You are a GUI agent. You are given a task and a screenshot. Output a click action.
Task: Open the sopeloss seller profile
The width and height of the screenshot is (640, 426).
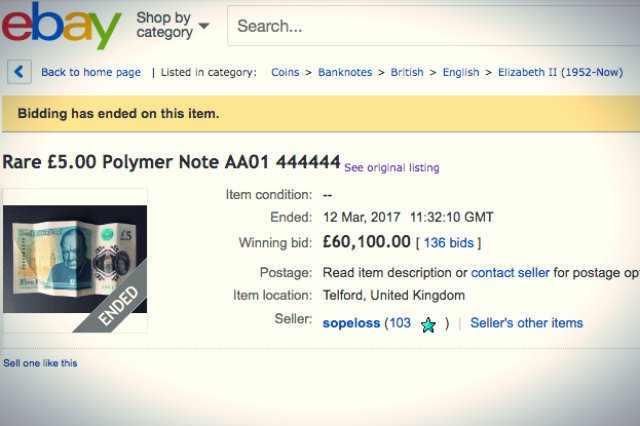coord(352,323)
